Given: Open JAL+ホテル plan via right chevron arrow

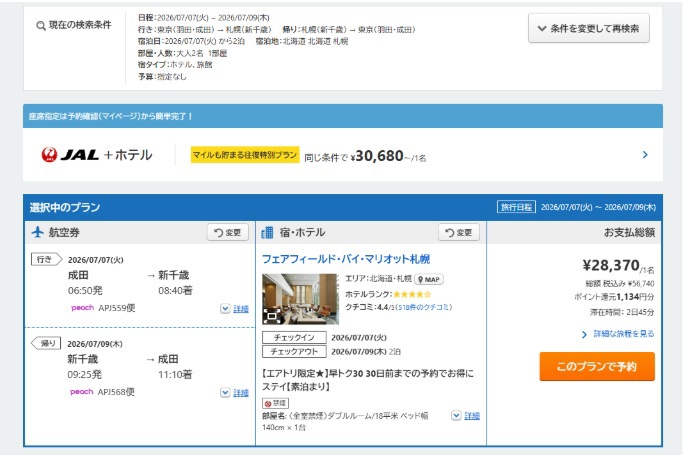Looking at the screenshot, I should click(x=645, y=155).
